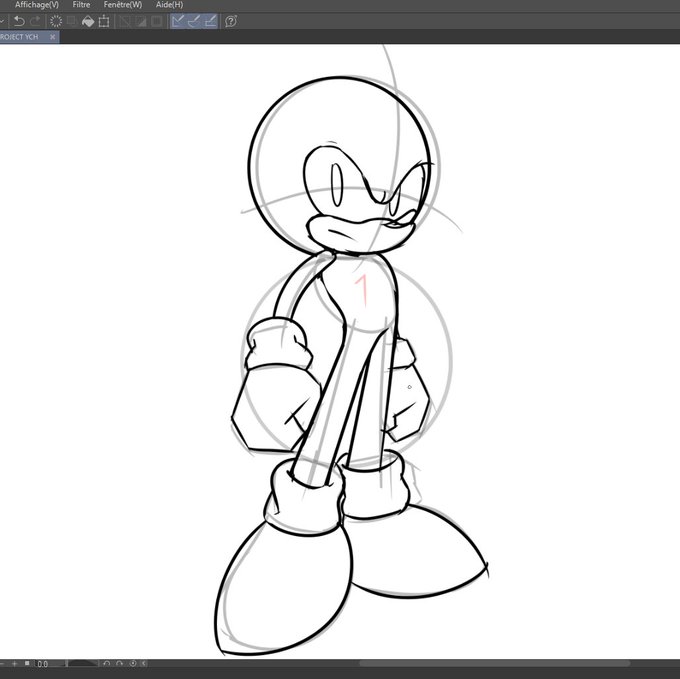Open the Filtre menu
The width and height of the screenshot is (680, 679).
82,5
